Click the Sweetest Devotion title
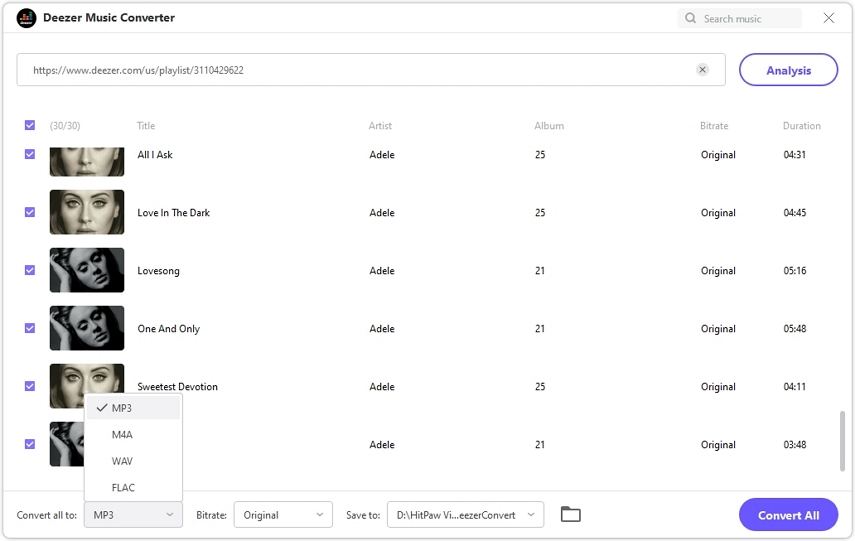Screen dimensions: 855x541 (x=177, y=387)
